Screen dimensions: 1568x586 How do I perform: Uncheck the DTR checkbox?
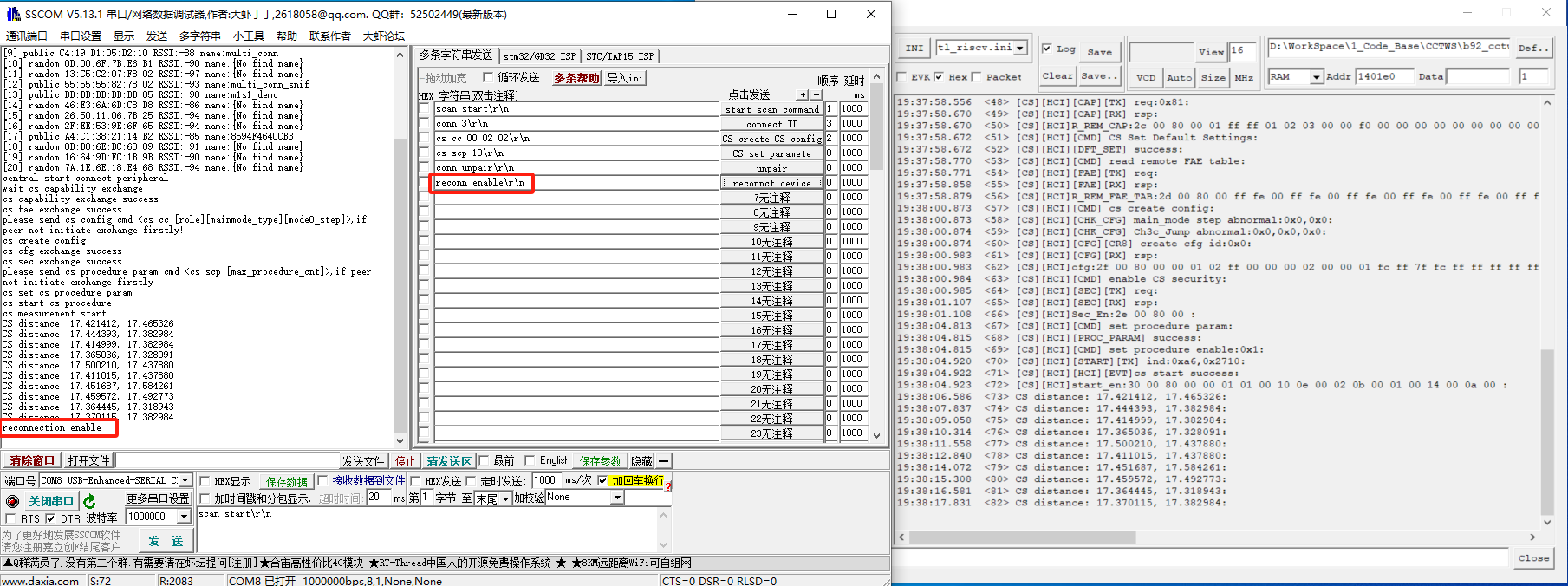coord(50,518)
